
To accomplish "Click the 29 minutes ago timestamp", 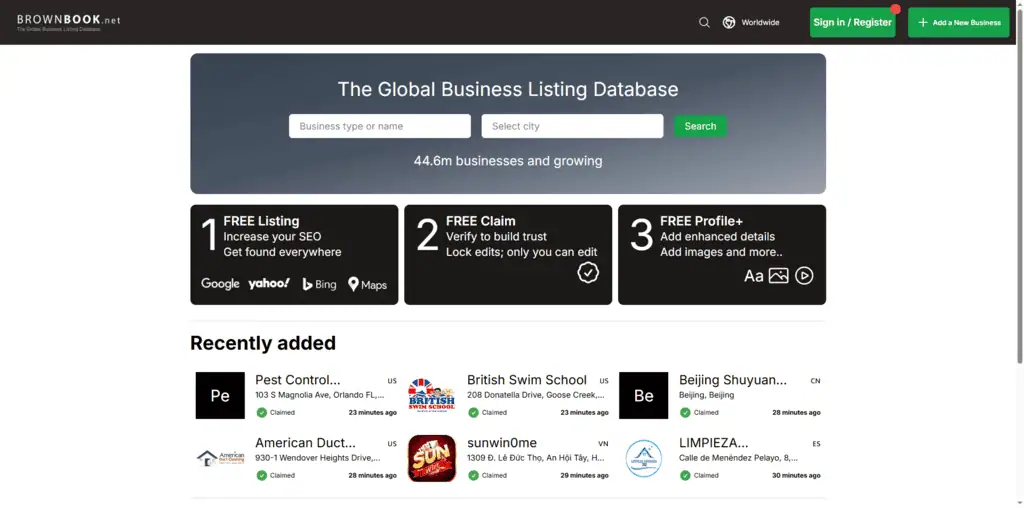I will tap(584, 476).
